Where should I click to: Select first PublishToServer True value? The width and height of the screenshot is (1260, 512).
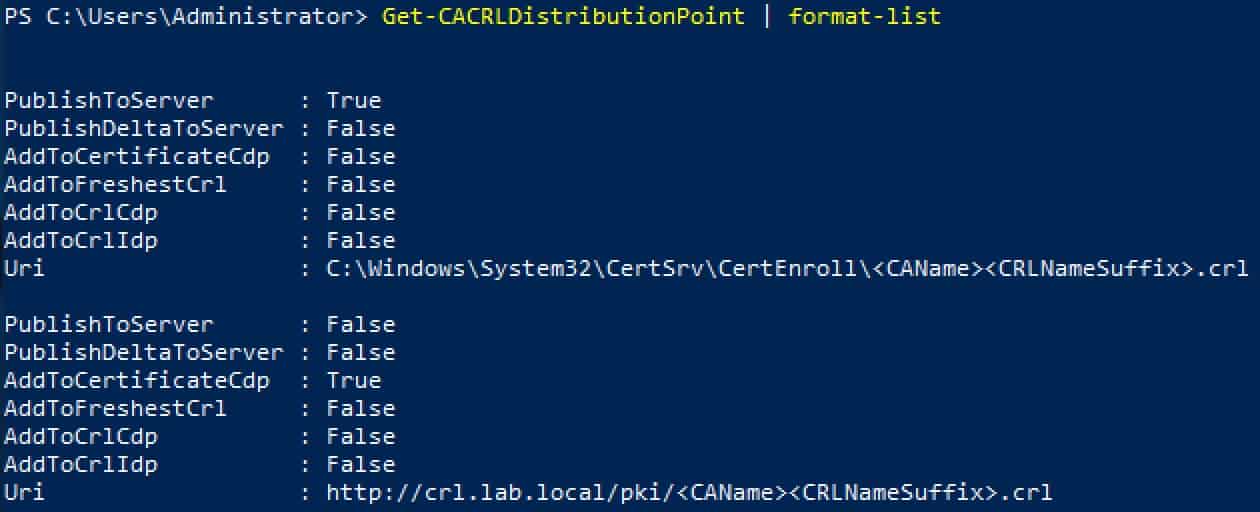coord(354,101)
